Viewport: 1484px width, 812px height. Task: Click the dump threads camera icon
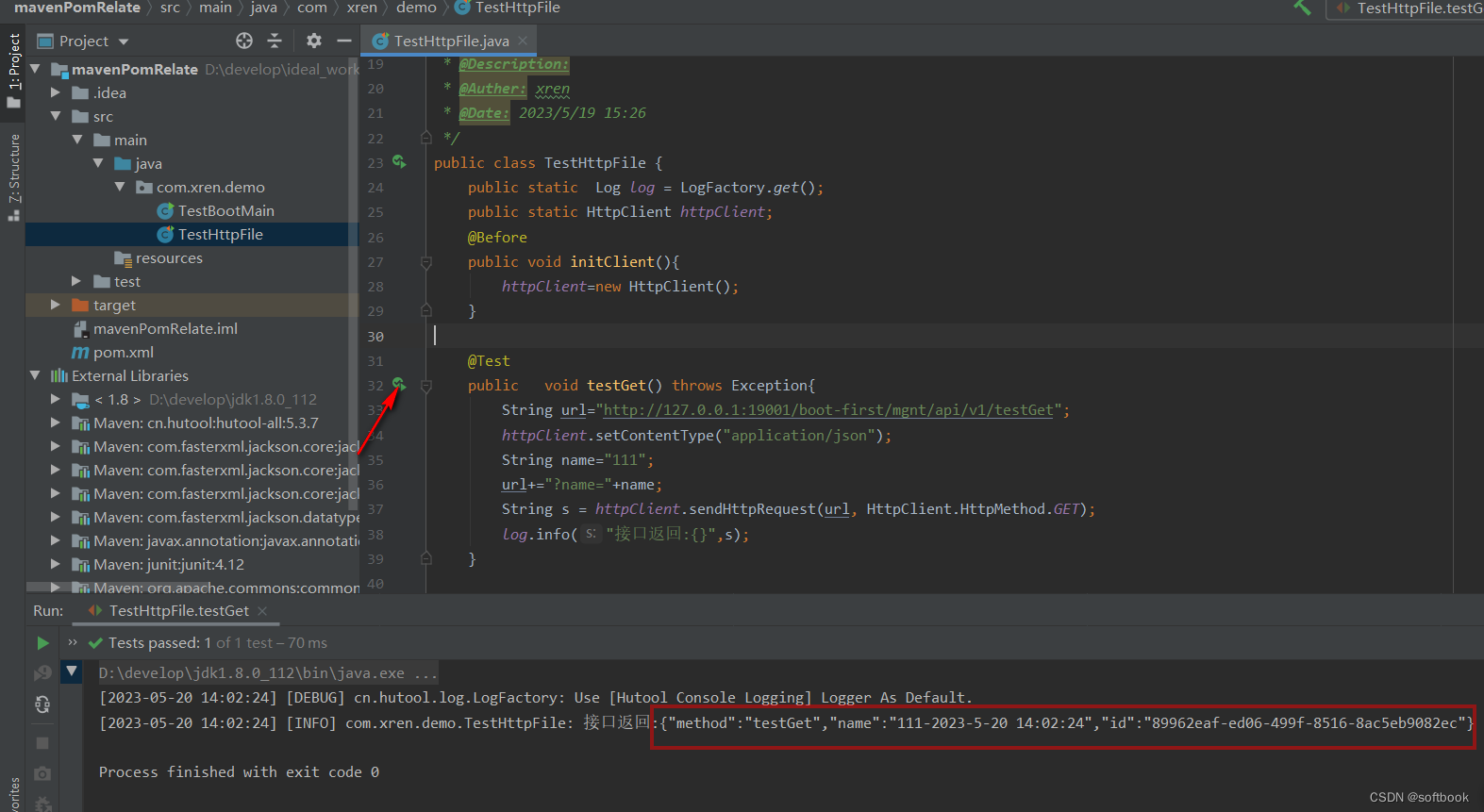42,773
